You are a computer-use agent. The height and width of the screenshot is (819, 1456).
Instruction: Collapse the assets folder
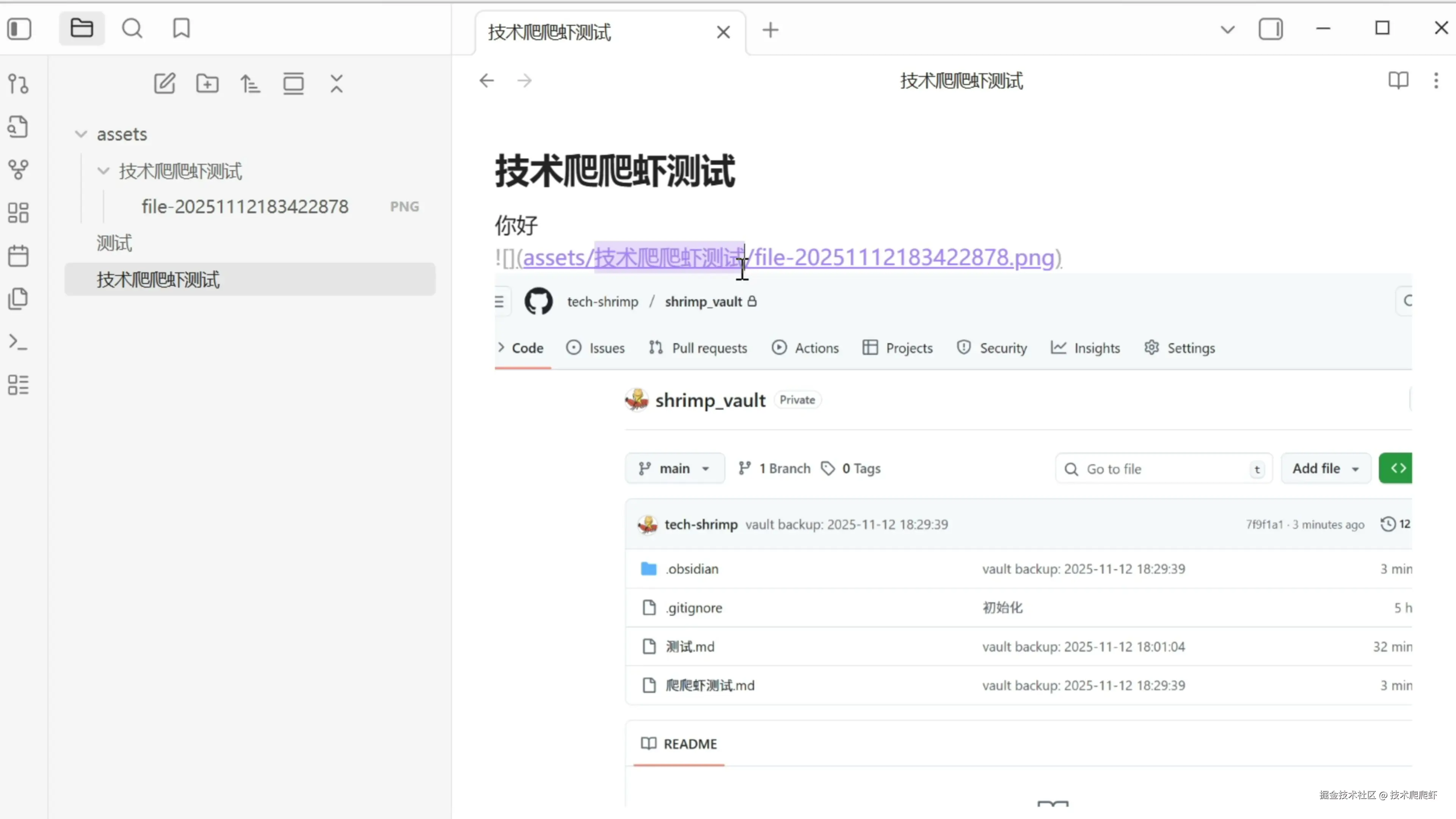click(x=81, y=135)
